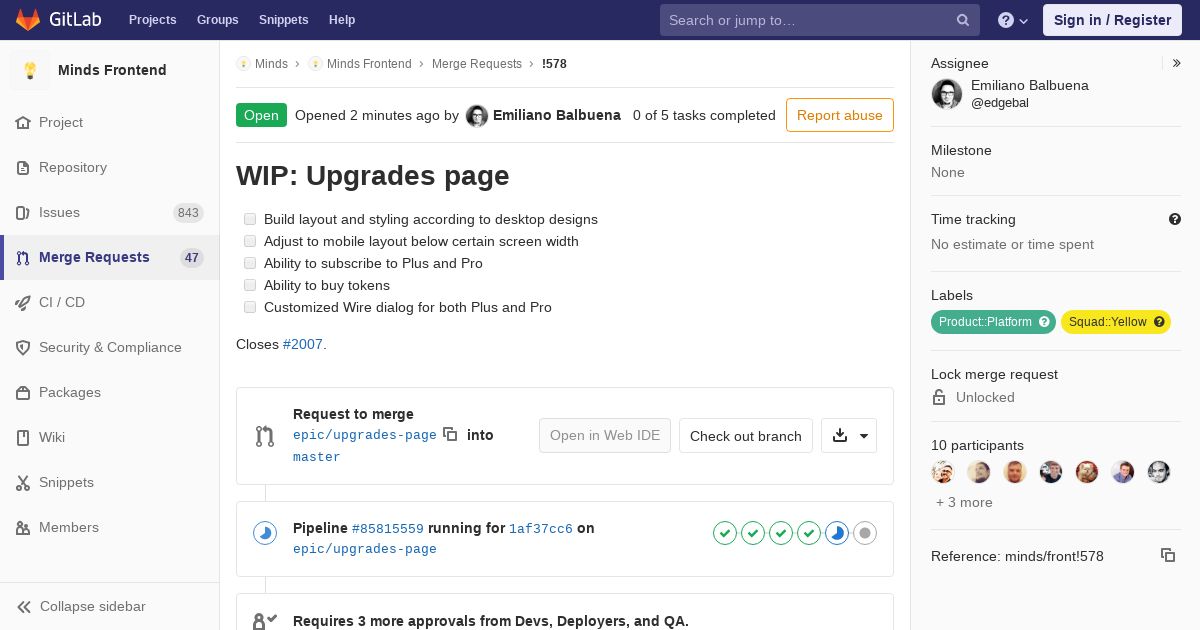The height and width of the screenshot is (630, 1200).
Task: Click Check out branch button
Action: (x=746, y=435)
